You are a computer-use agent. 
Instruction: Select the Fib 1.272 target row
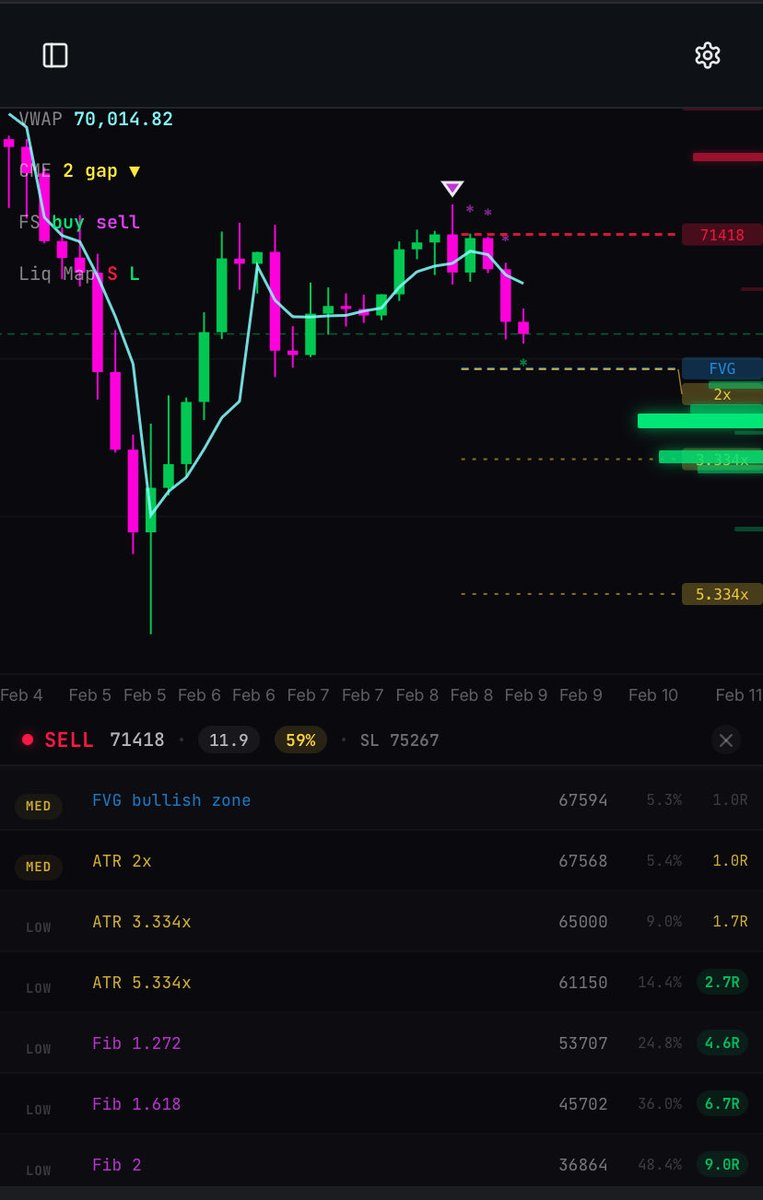(x=381, y=1043)
